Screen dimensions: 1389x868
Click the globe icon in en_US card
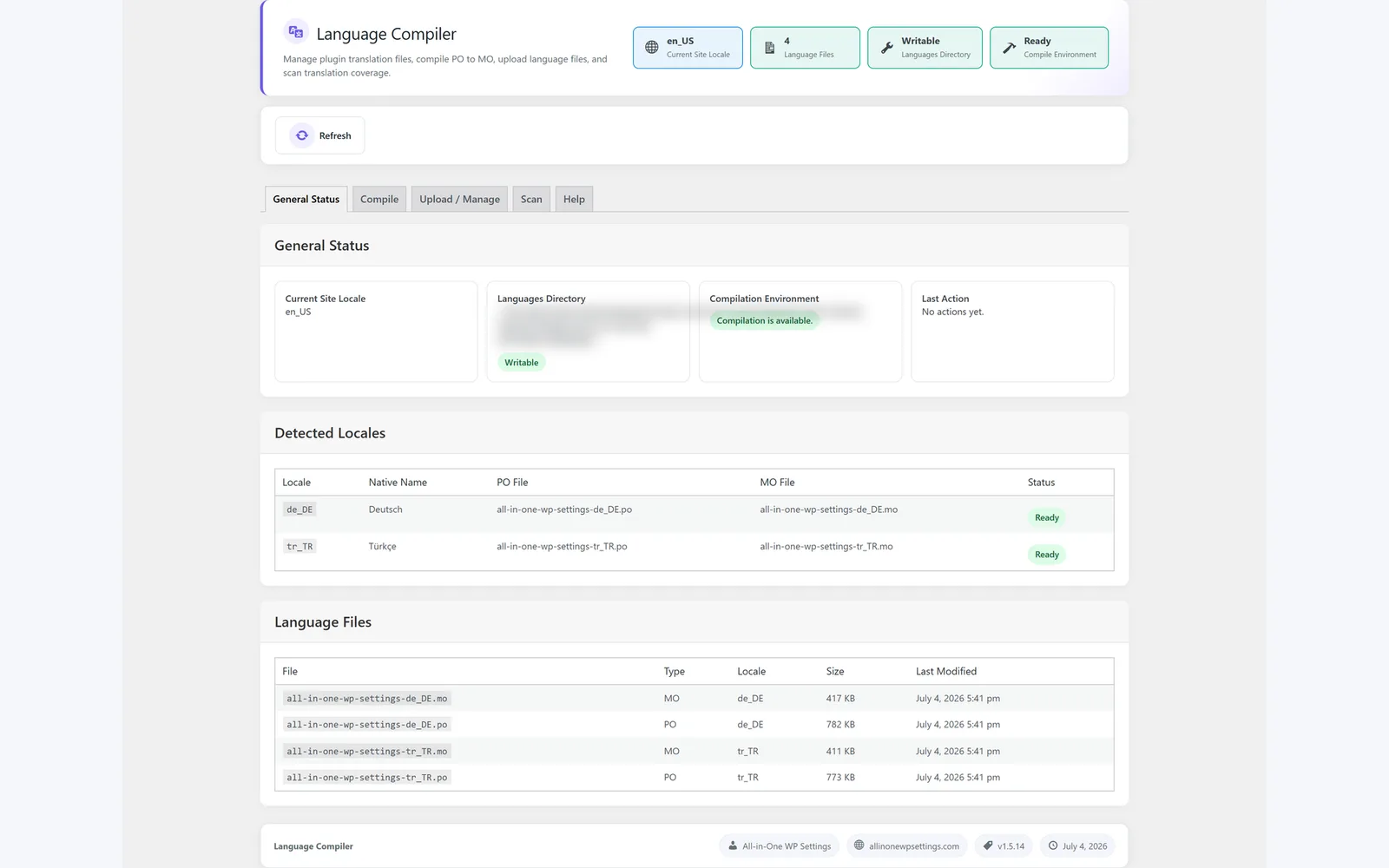tap(652, 48)
